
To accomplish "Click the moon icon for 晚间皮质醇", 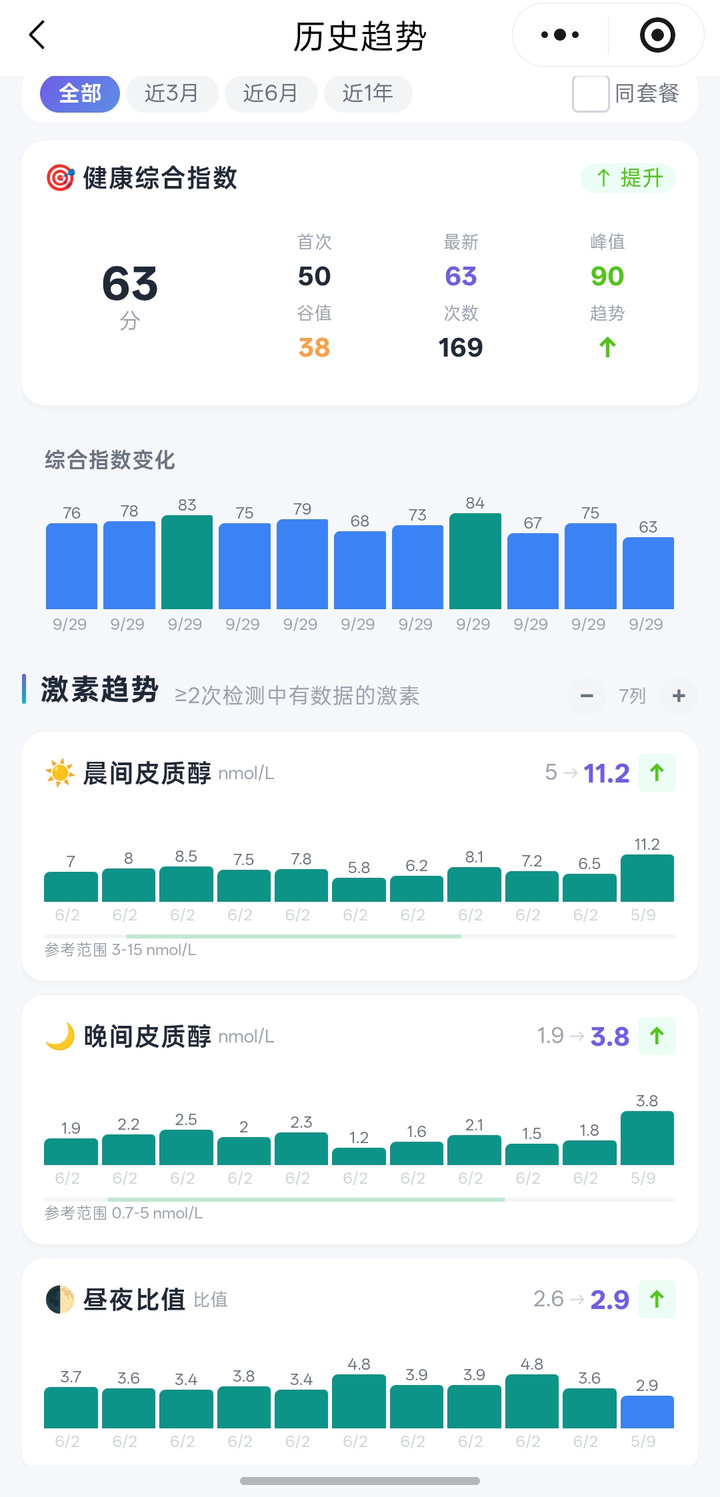I will [x=60, y=1036].
